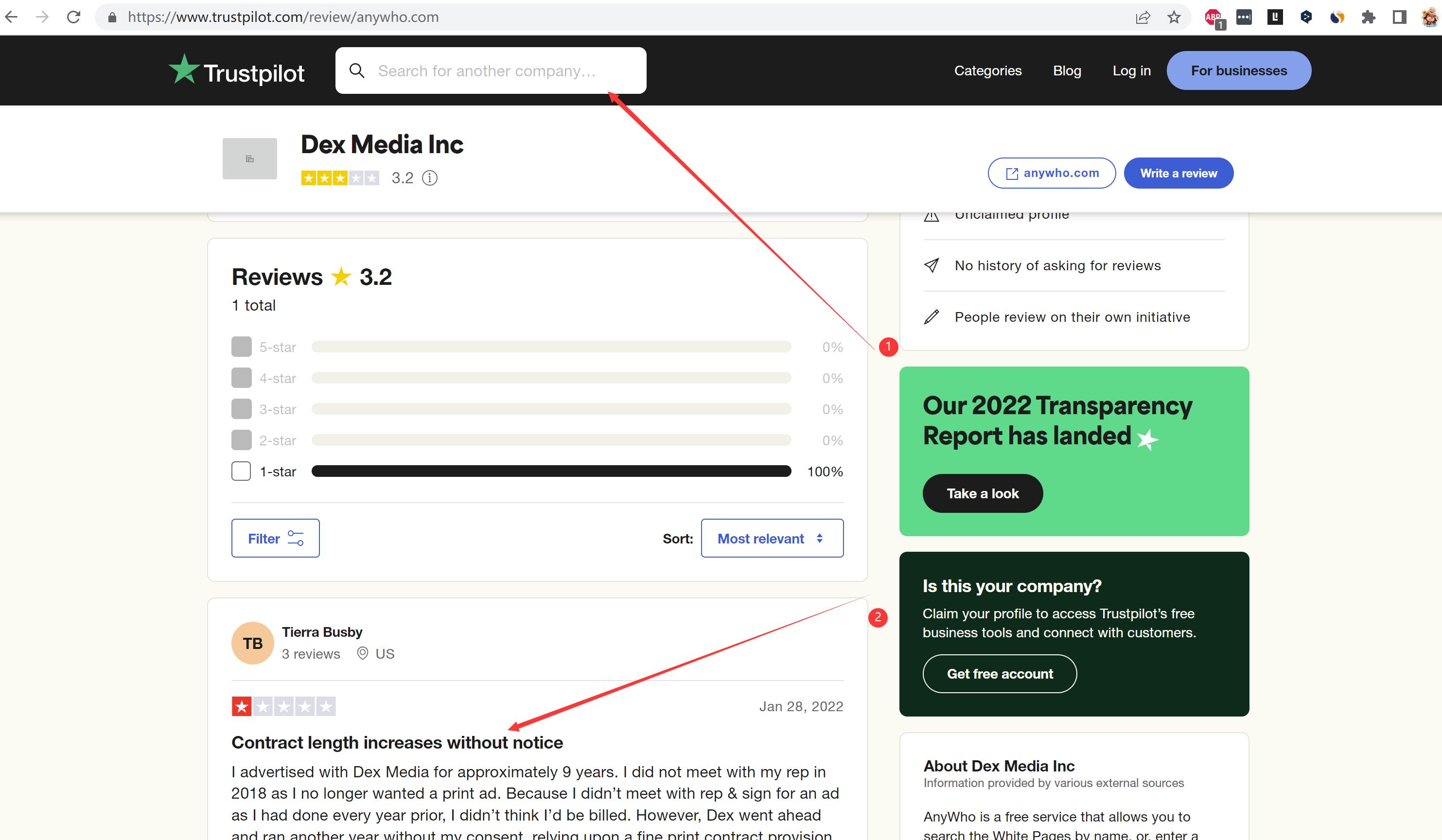This screenshot has width=1442, height=840.
Task: Open the Extensions puzzle piece icon
Action: point(1368,17)
